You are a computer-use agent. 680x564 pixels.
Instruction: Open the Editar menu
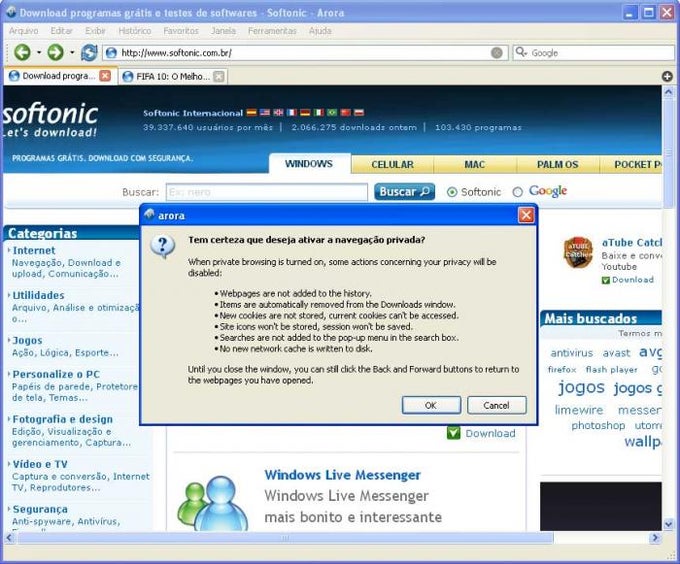[x=62, y=31]
